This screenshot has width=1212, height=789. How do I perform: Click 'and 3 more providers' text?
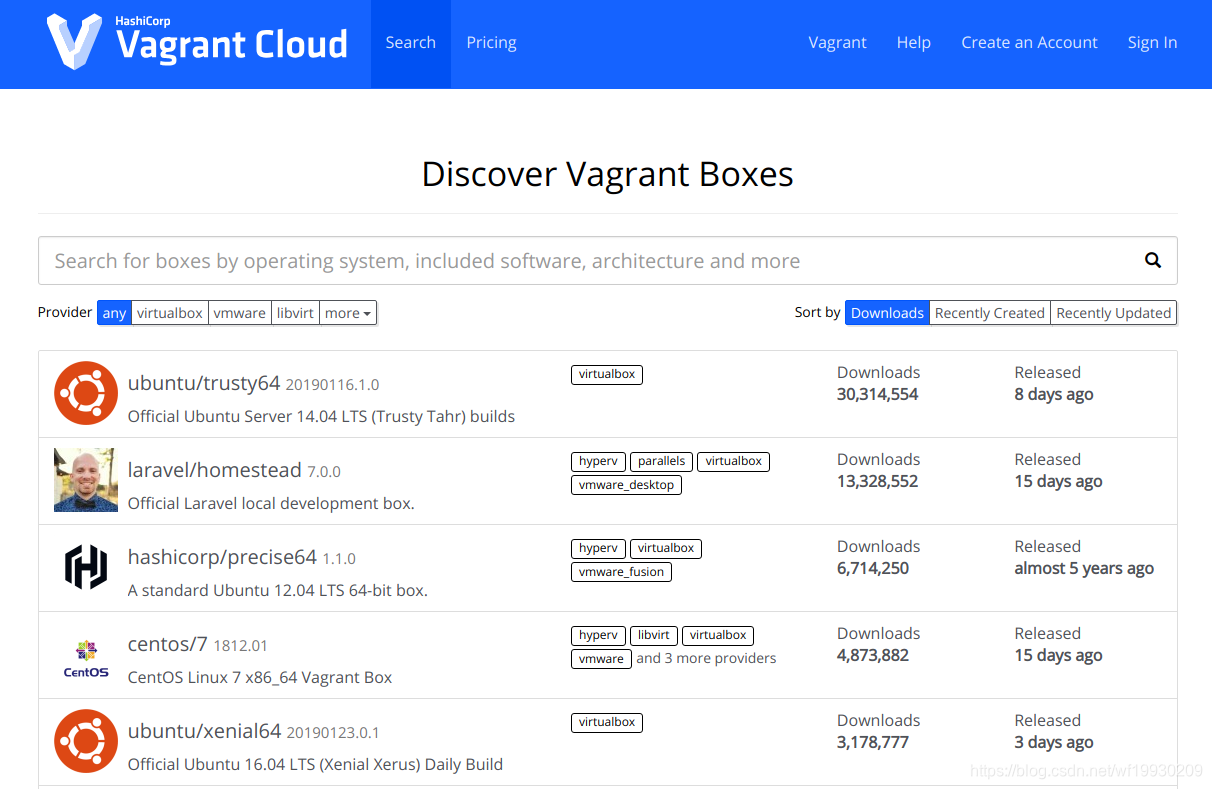pos(706,658)
